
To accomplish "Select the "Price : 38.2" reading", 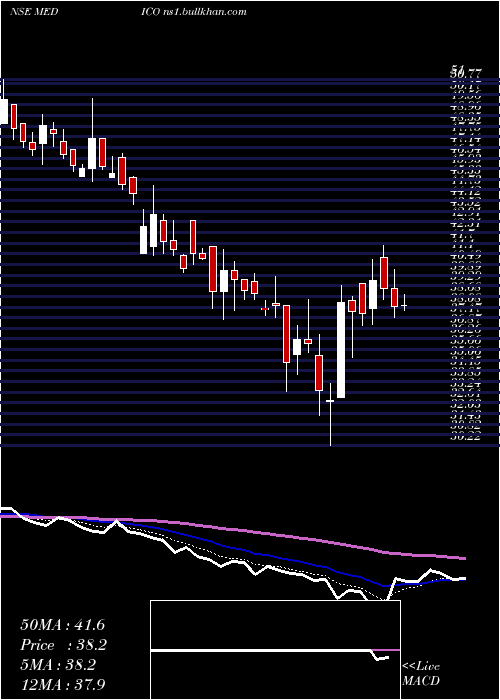I will tap(62, 645).
